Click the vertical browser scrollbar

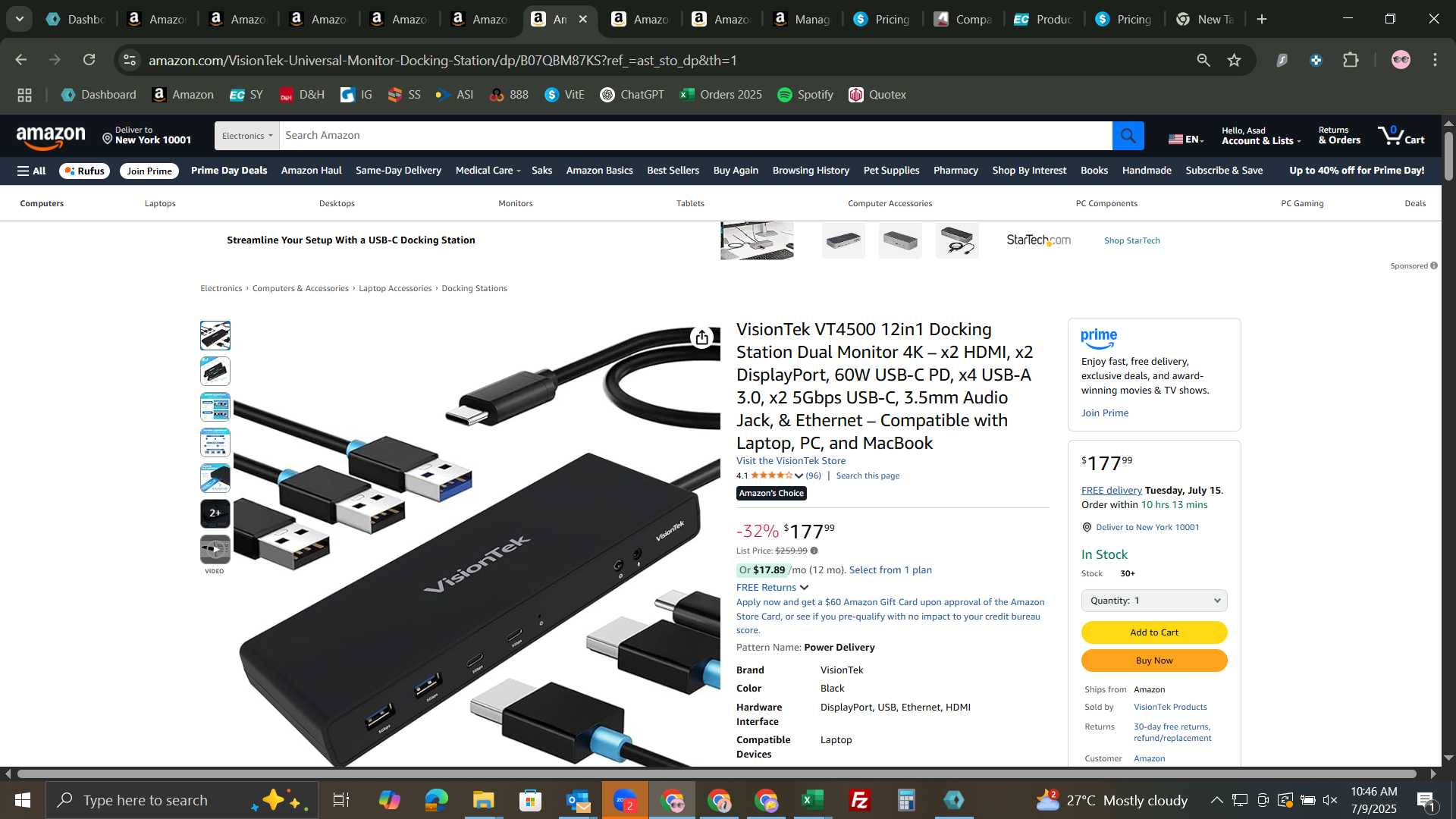(x=1448, y=156)
